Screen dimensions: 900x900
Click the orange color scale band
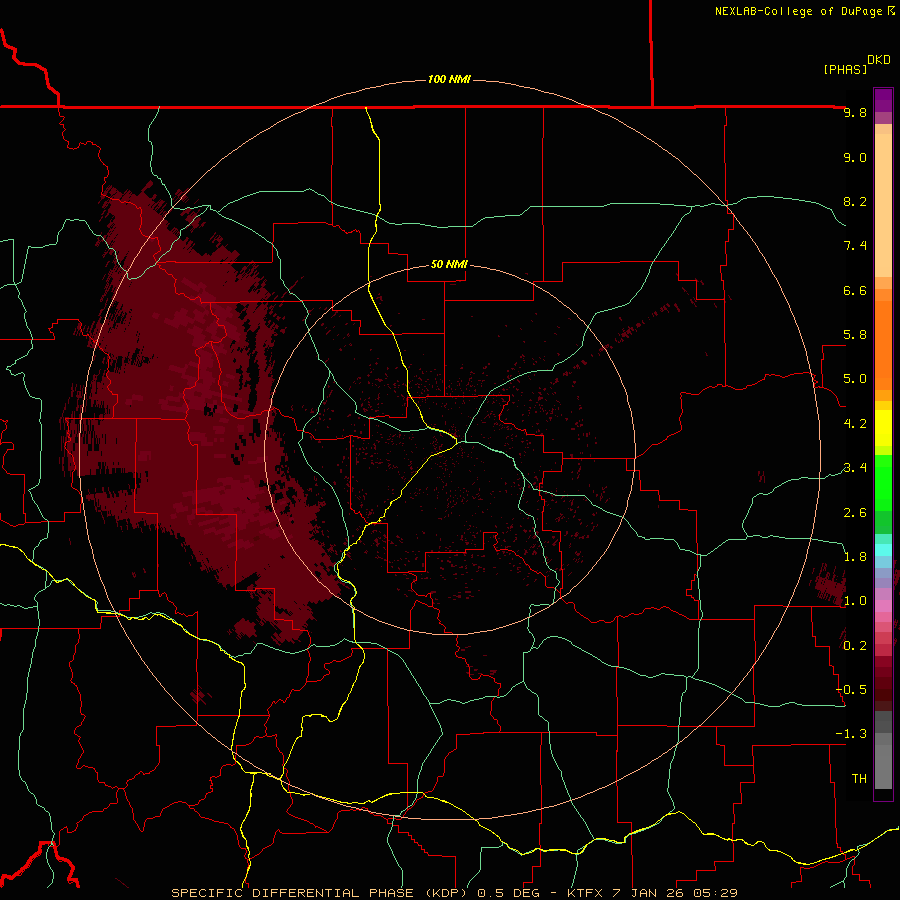pyautogui.click(x=883, y=346)
